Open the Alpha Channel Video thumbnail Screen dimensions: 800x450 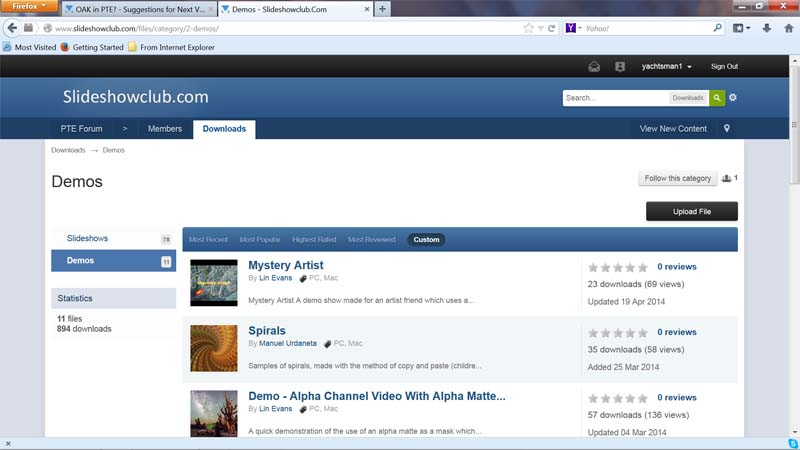coord(214,413)
